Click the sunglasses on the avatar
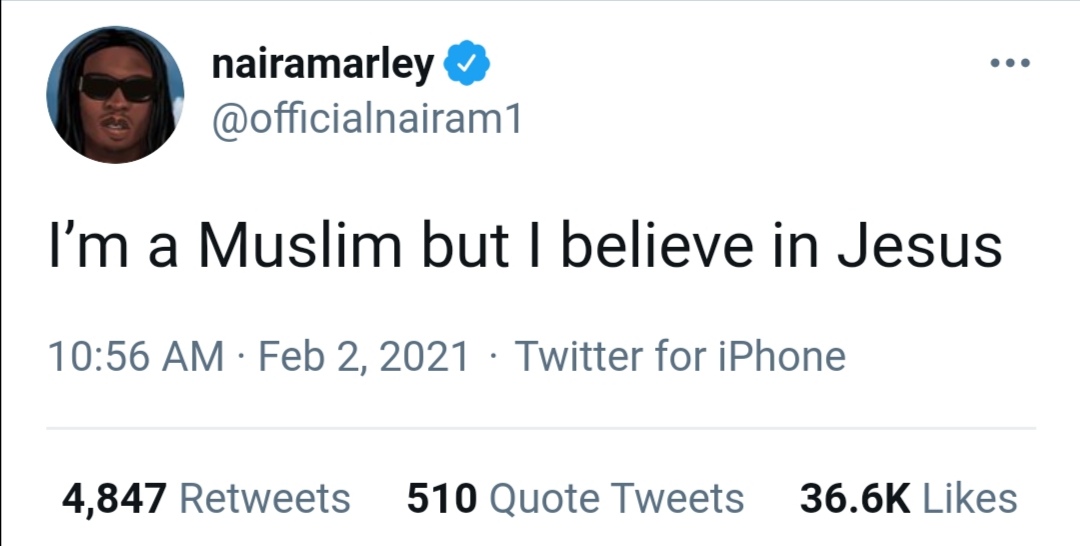The height and width of the screenshot is (546, 1080). click(x=117, y=88)
